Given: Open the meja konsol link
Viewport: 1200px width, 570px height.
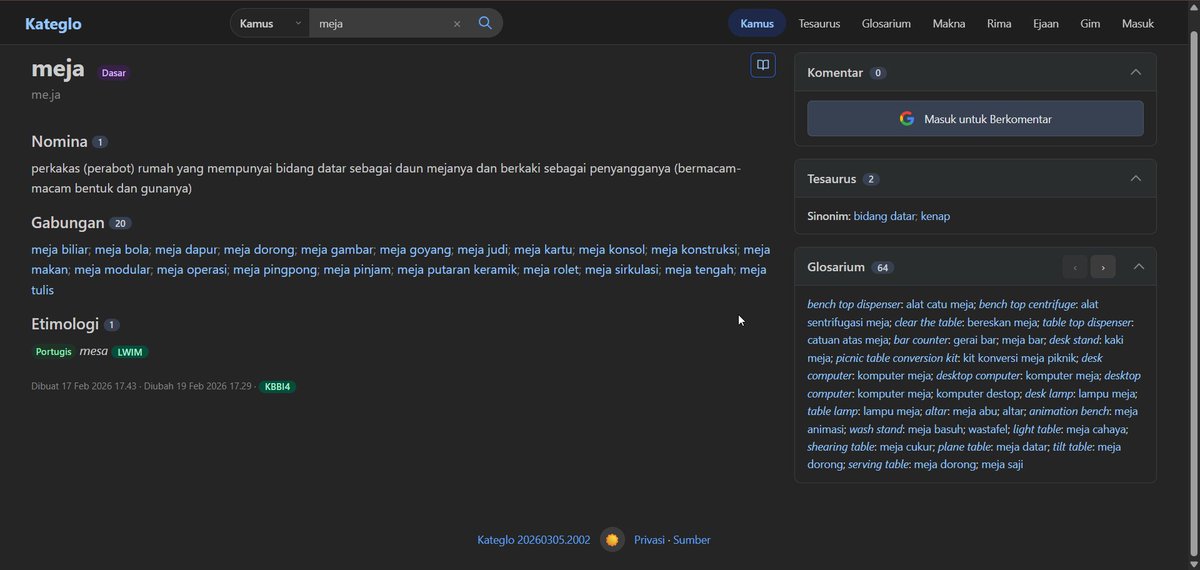Looking at the screenshot, I should (612, 249).
